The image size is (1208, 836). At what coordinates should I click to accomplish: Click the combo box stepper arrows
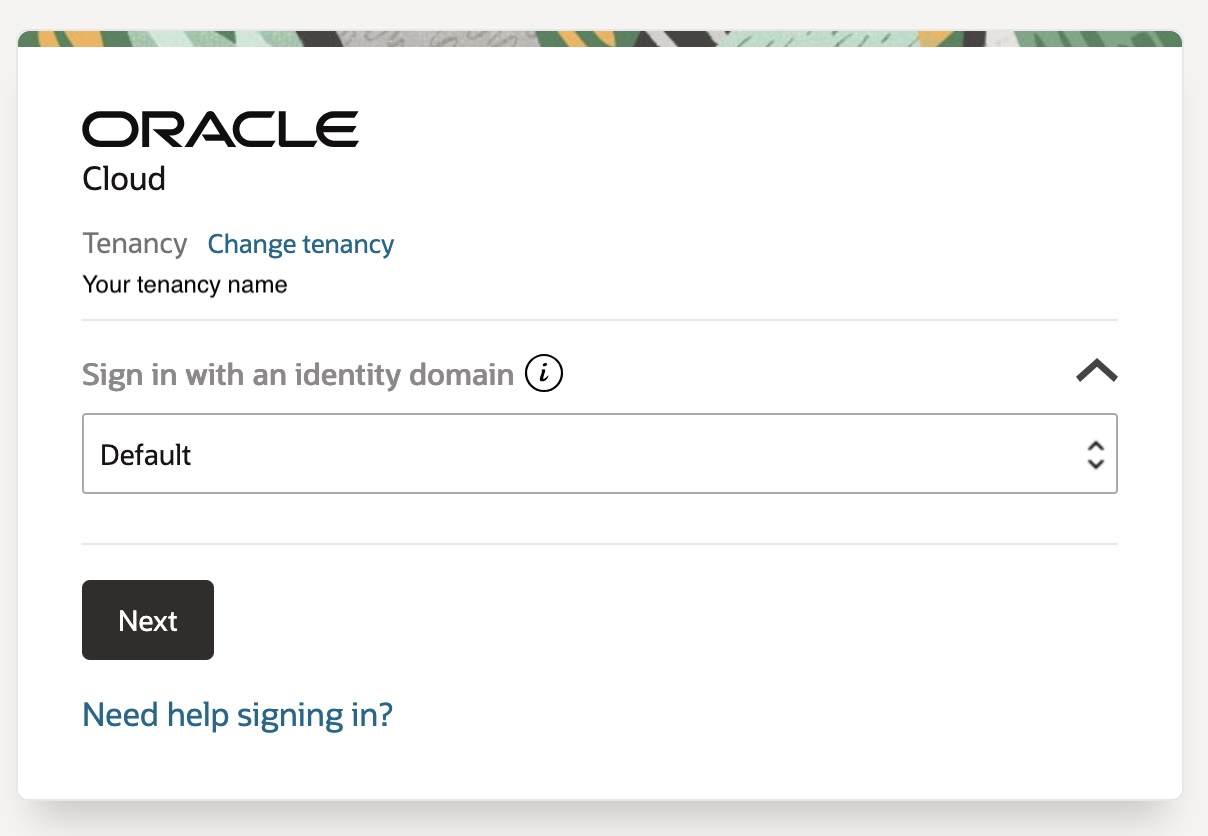[x=1095, y=454]
